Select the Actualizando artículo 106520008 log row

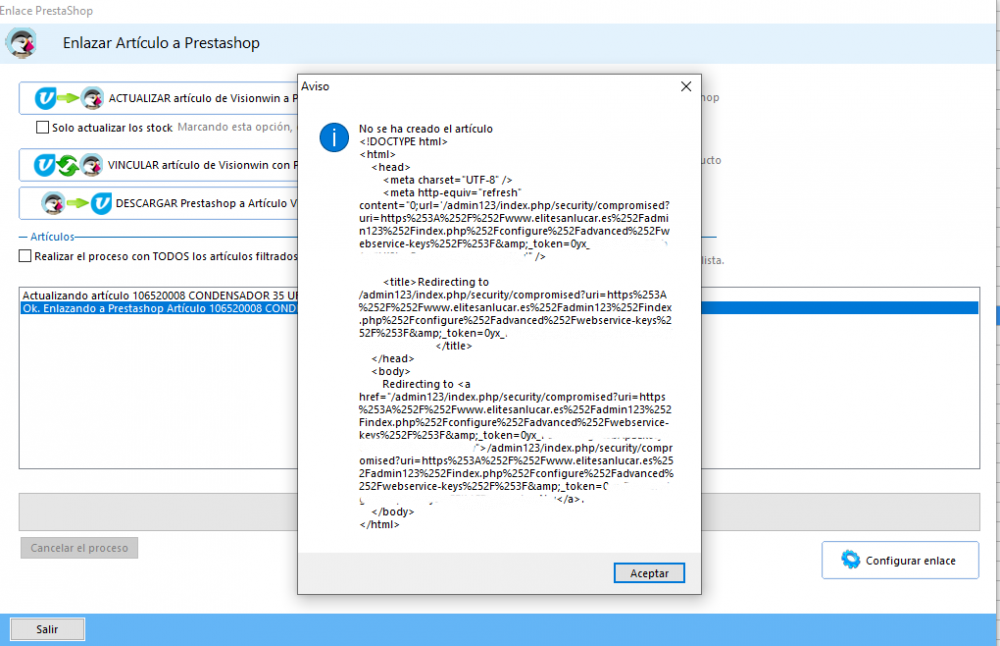pos(159,295)
